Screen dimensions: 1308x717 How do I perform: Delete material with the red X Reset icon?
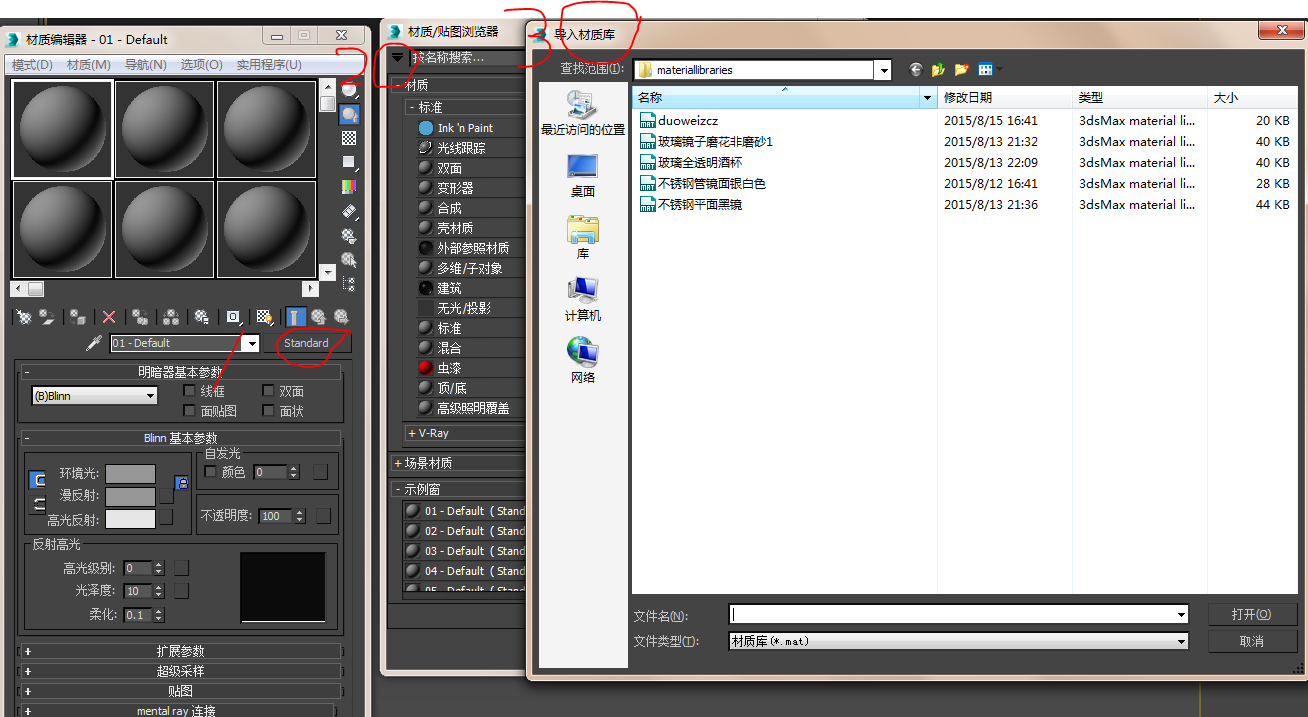click(x=108, y=316)
